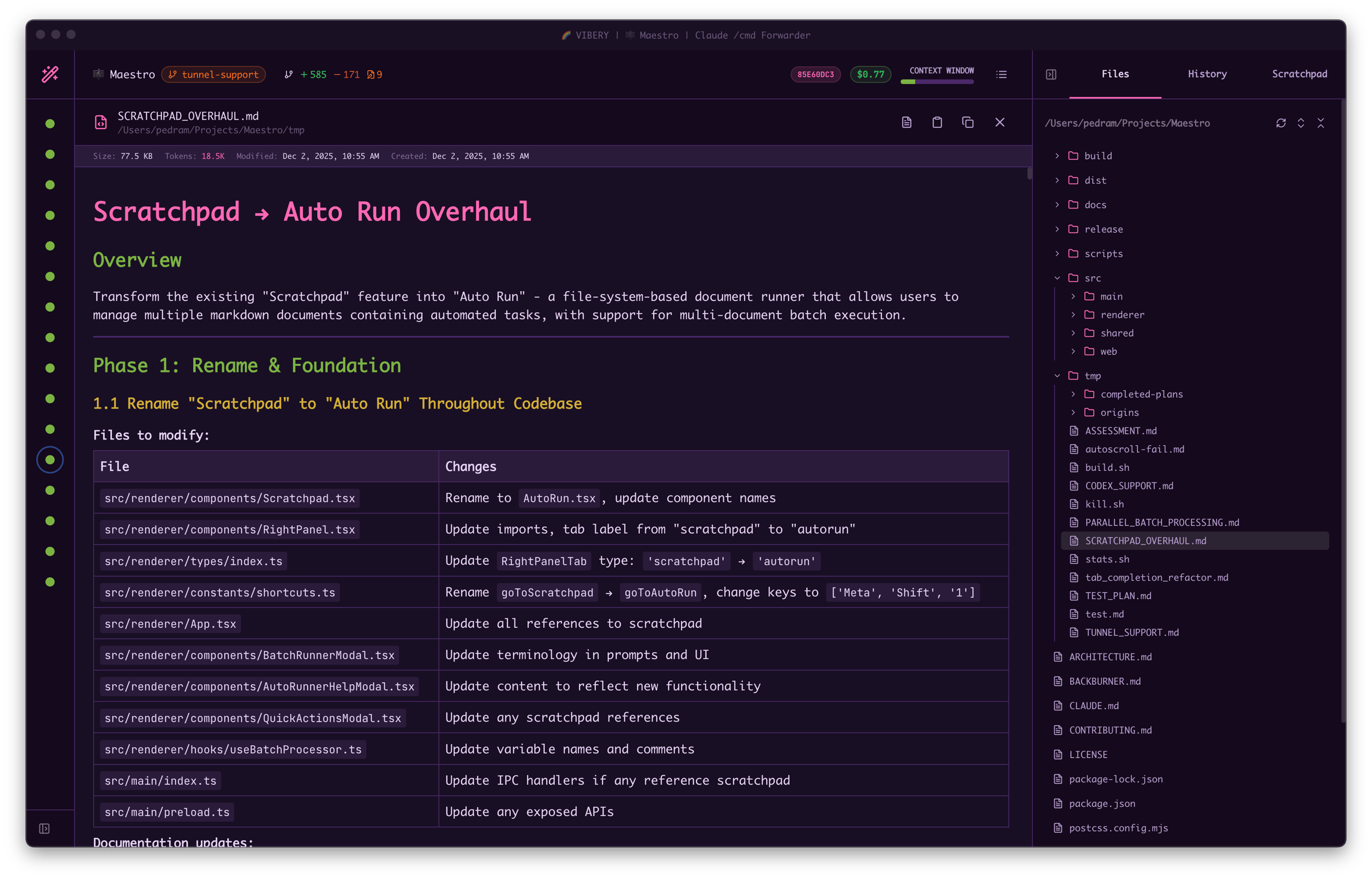Click the Maestro logo icon in the header
1372x879 pixels.
99,74
